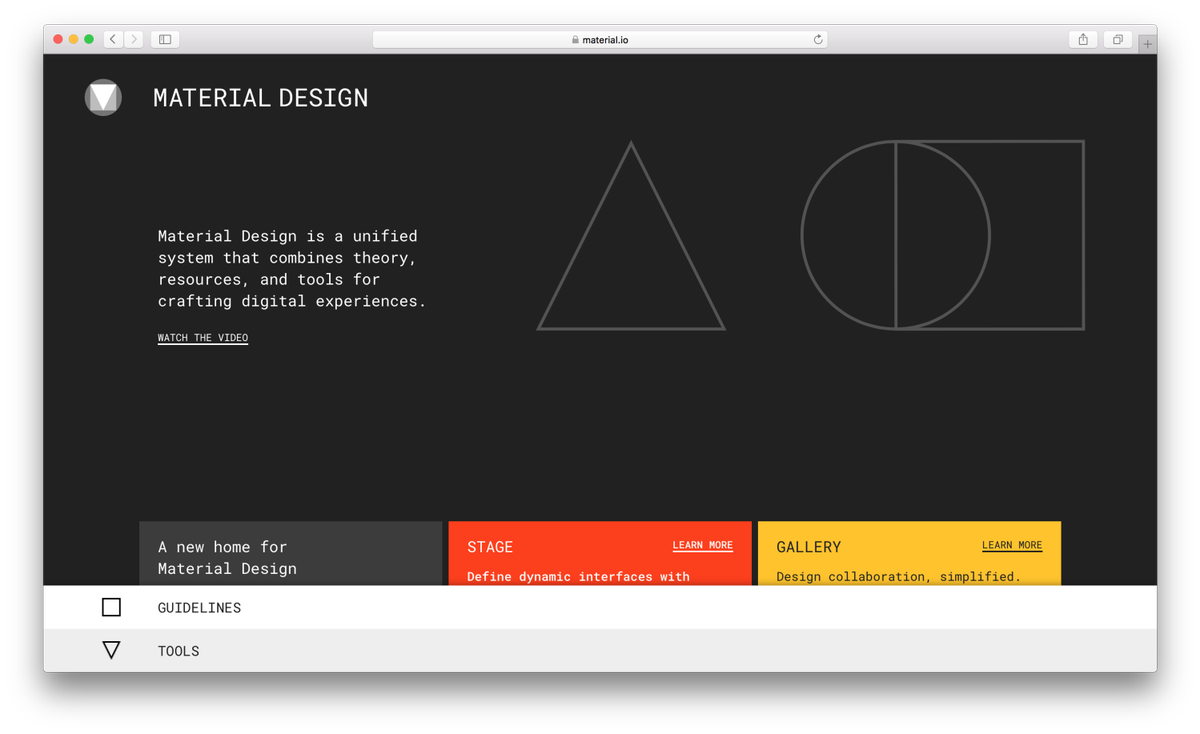The image size is (1200, 734).
Task: Add a new tab with plus button
Action: (1148, 44)
